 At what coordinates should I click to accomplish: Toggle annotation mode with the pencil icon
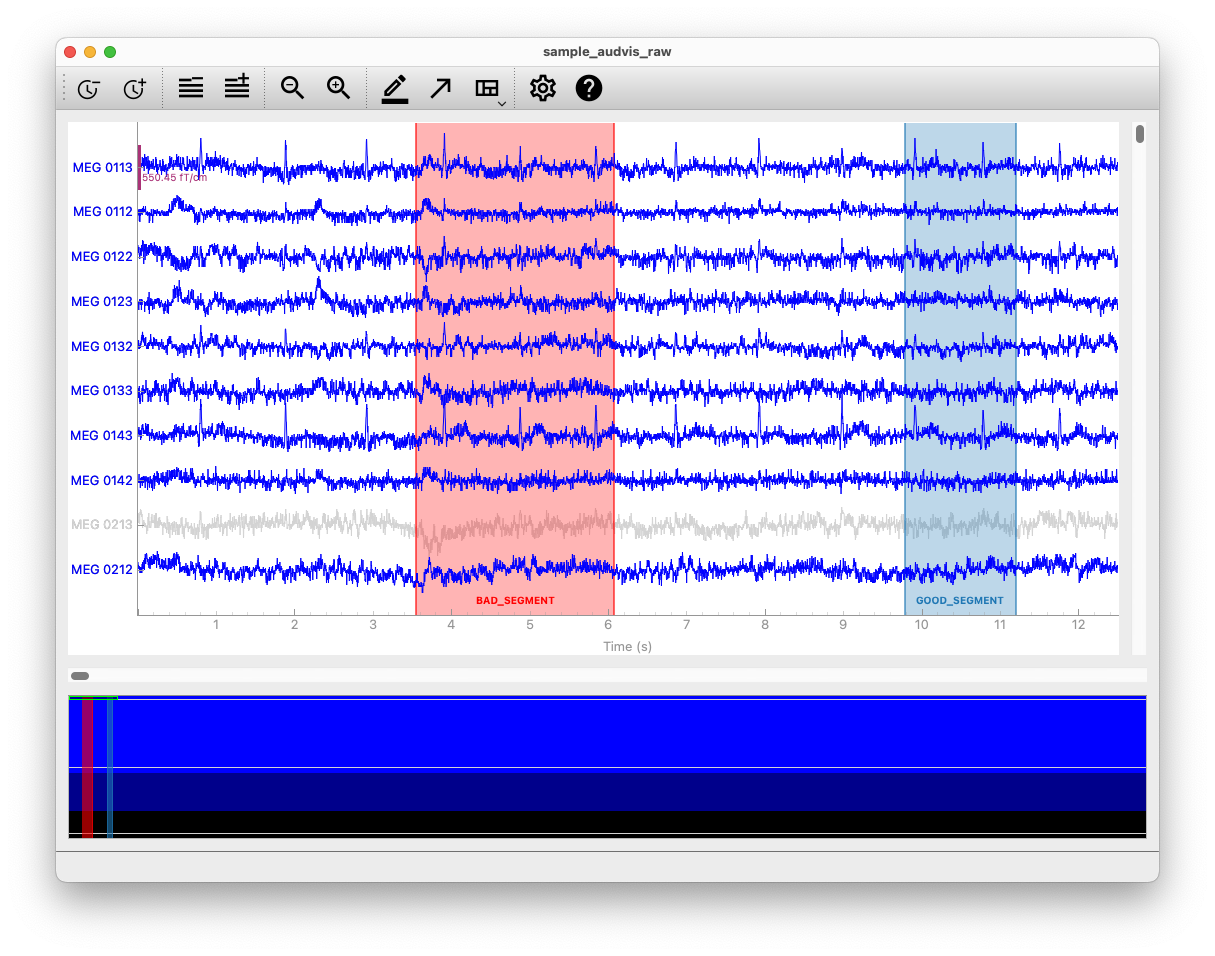click(395, 88)
